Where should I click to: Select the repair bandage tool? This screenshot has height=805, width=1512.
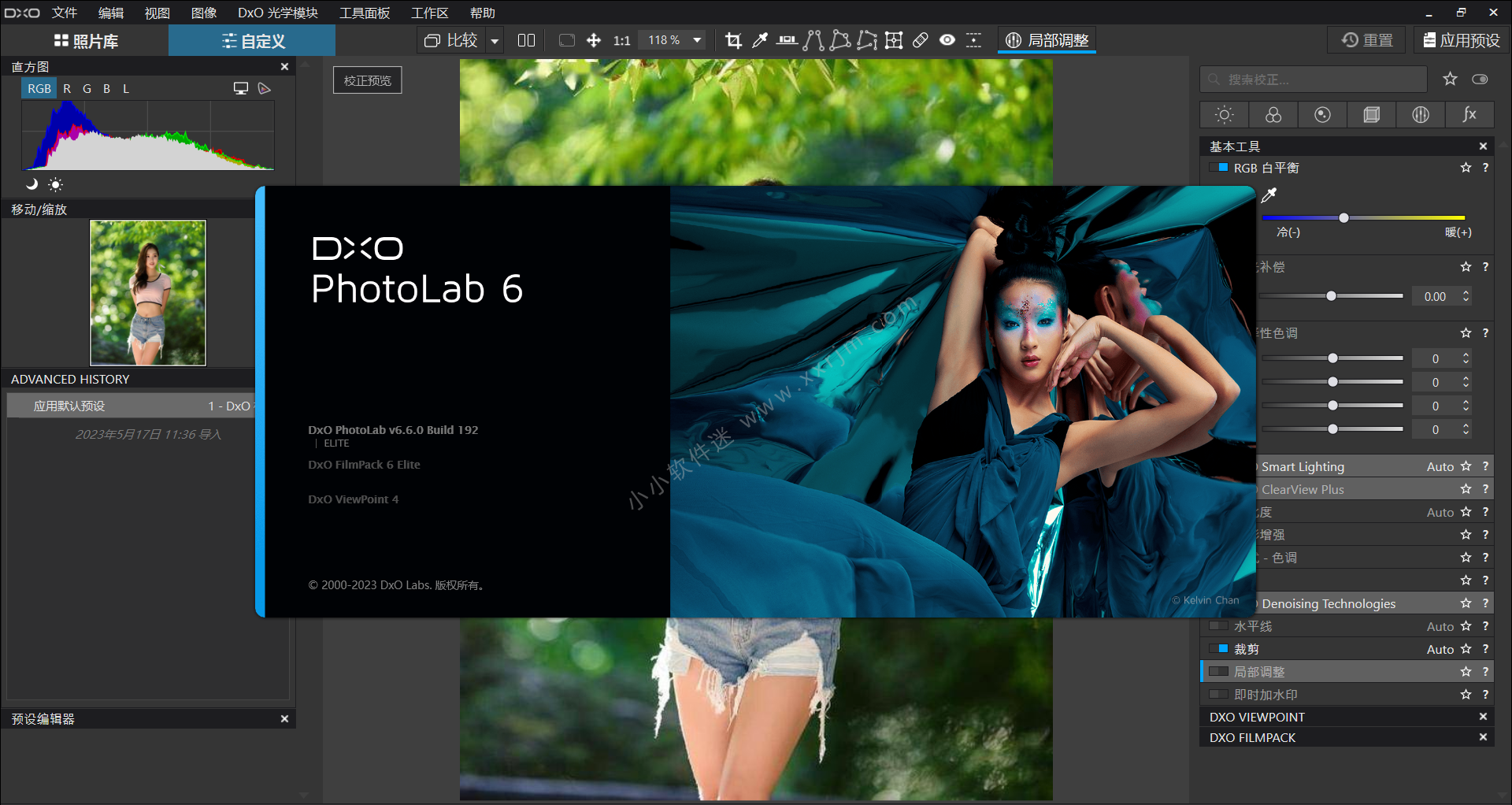pos(920,40)
